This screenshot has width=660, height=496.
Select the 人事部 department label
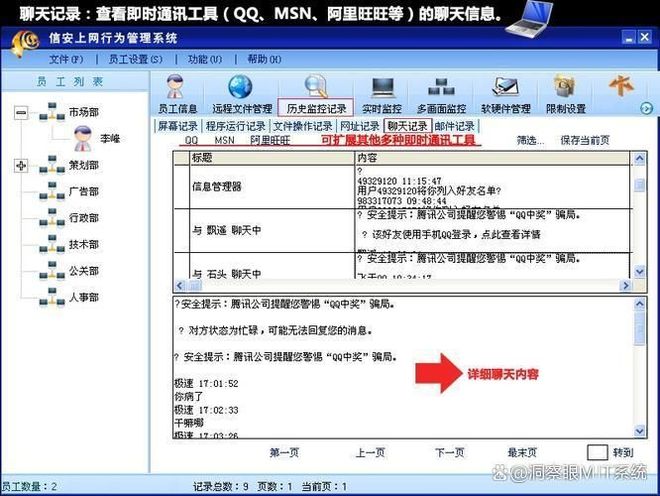[x=84, y=297]
